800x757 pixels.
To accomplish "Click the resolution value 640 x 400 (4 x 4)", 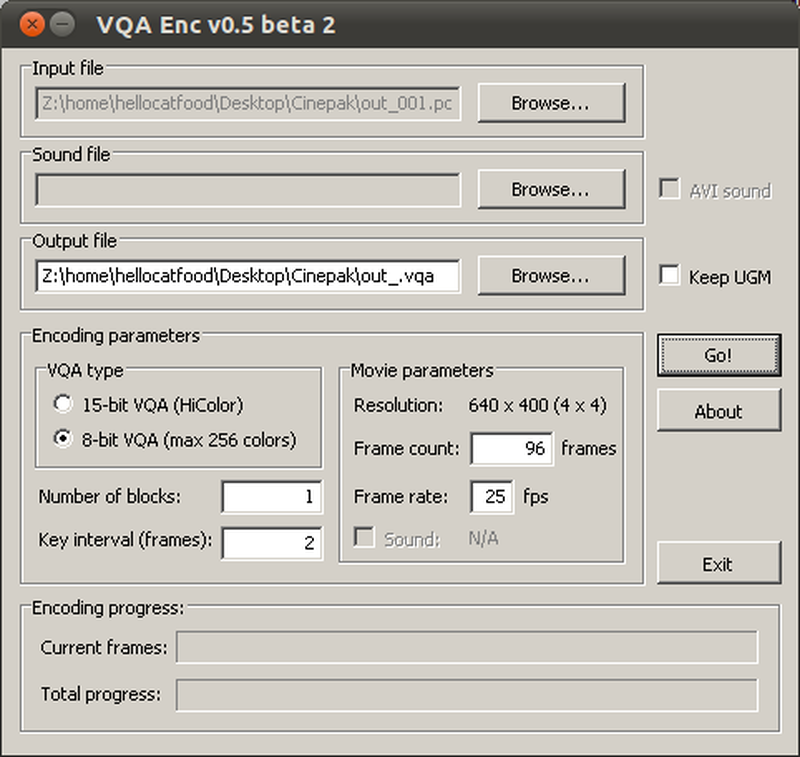I will 538,405.
